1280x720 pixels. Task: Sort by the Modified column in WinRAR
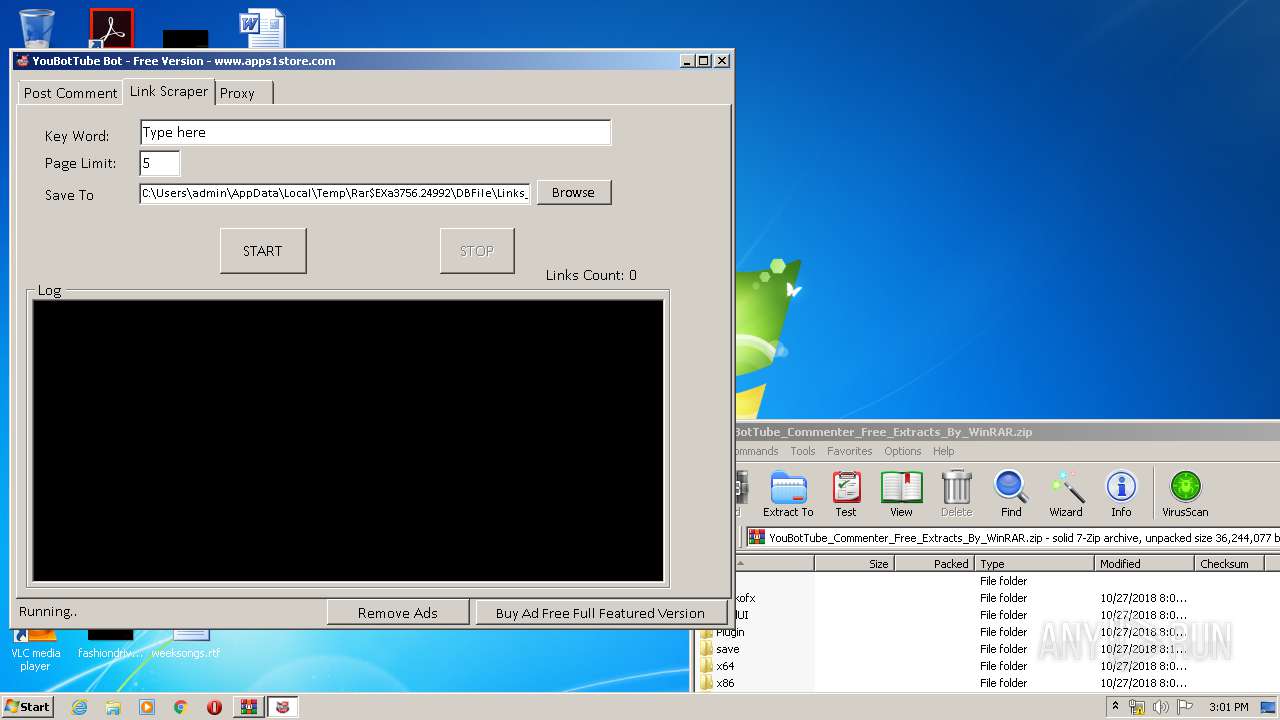(x=1144, y=564)
